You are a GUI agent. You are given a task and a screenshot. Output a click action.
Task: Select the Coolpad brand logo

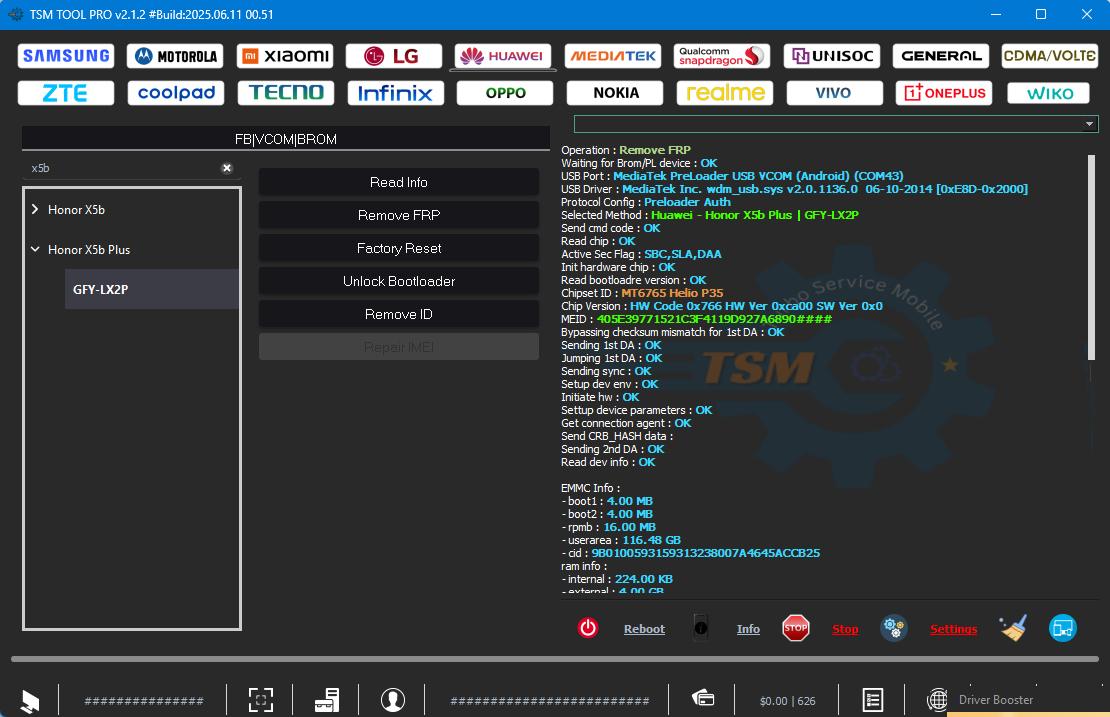tap(176, 93)
